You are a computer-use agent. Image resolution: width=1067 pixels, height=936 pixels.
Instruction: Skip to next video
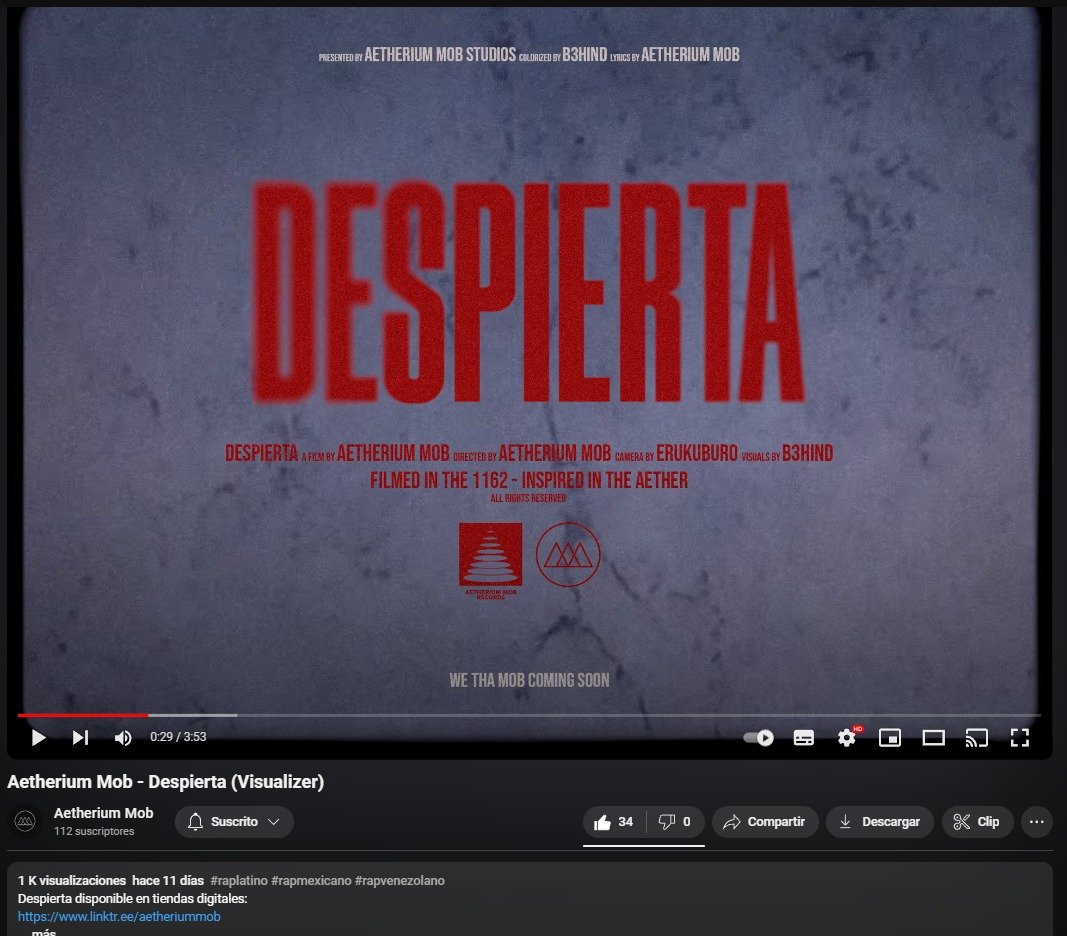tap(80, 737)
